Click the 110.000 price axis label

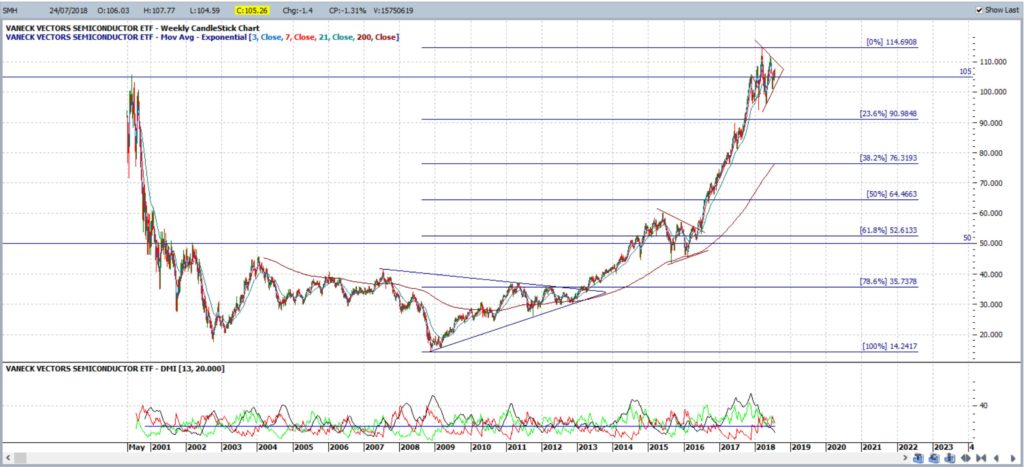coord(991,62)
